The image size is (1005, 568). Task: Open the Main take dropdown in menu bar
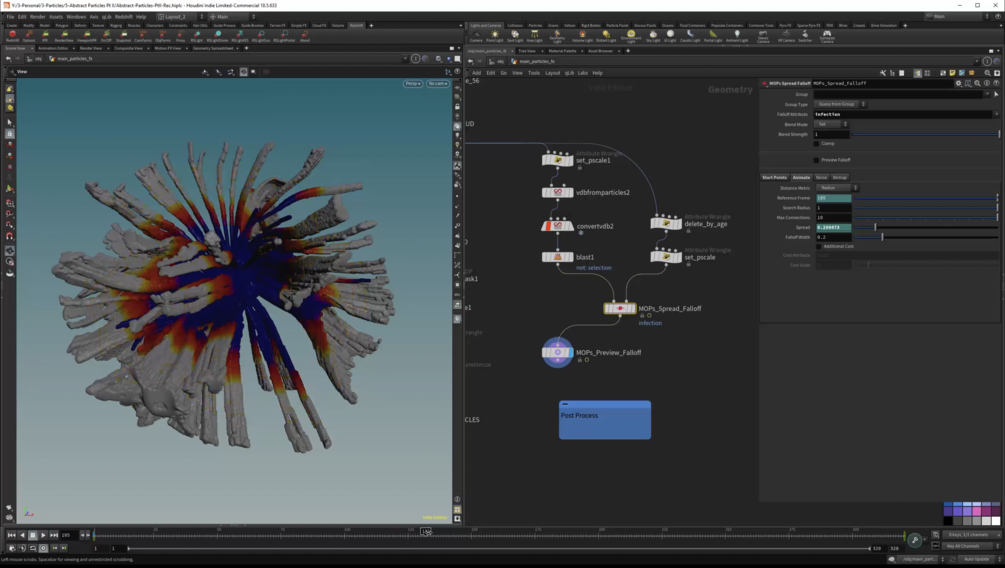point(231,17)
